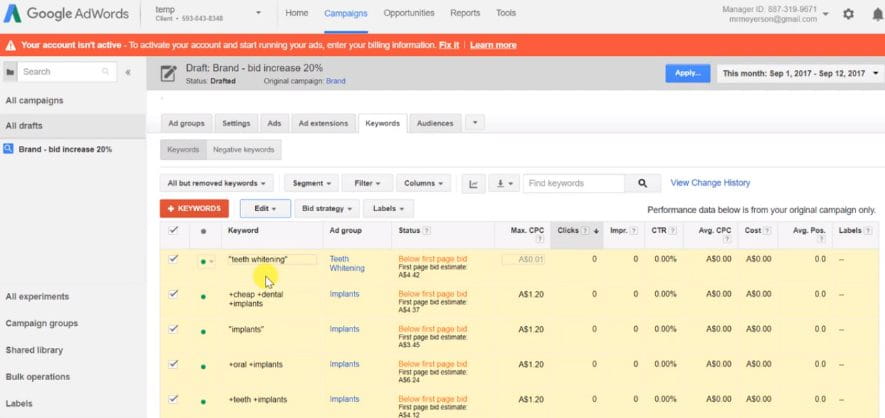Uncheck the "implants" keyword row checkbox

pos(174,329)
